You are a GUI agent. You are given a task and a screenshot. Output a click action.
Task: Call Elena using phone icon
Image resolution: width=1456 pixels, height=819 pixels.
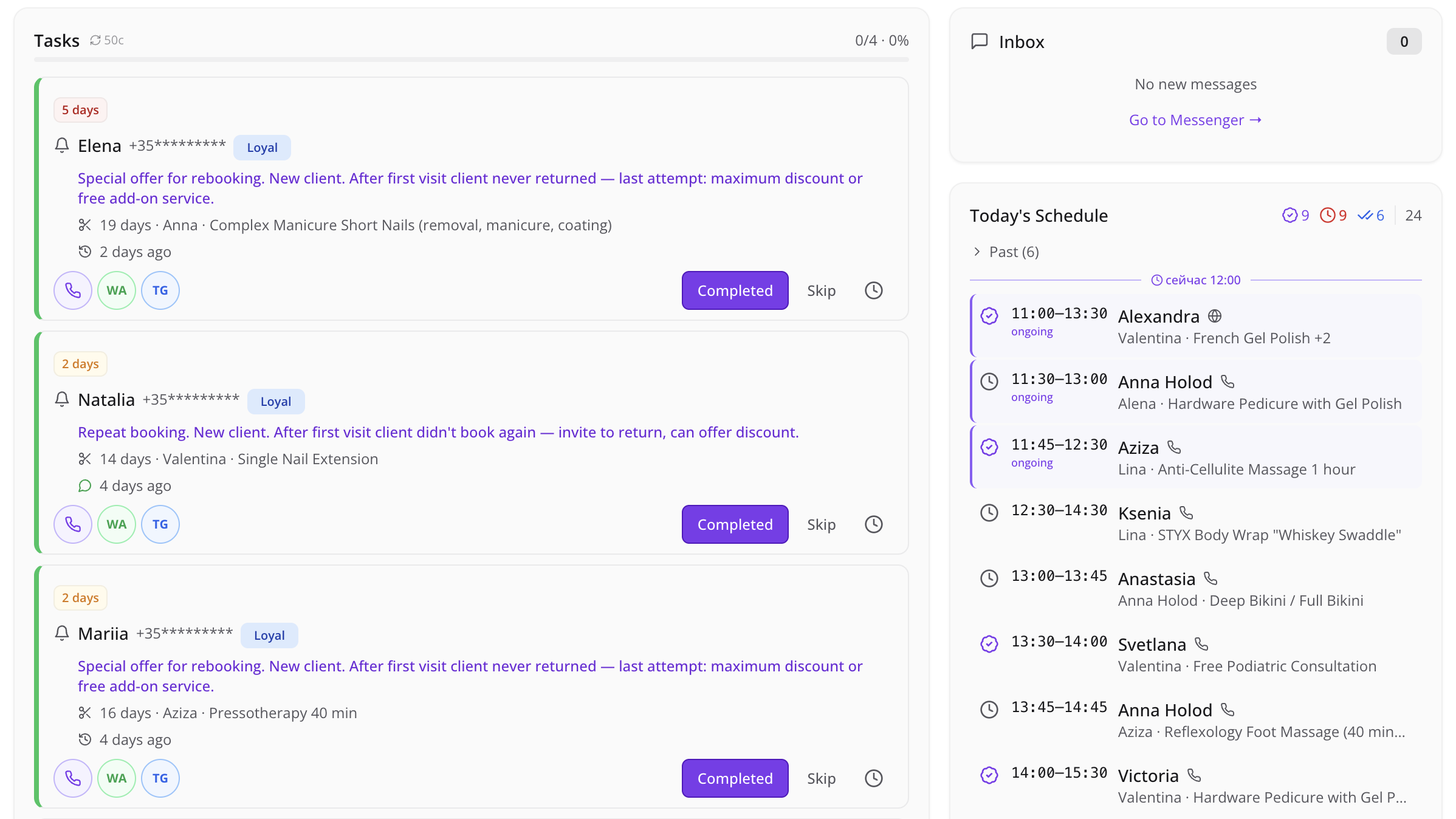click(x=73, y=290)
